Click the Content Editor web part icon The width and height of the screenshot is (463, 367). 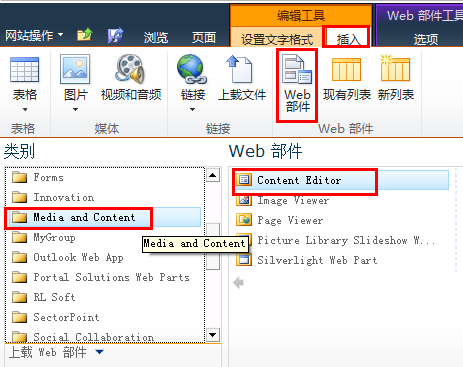coord(244,180)
